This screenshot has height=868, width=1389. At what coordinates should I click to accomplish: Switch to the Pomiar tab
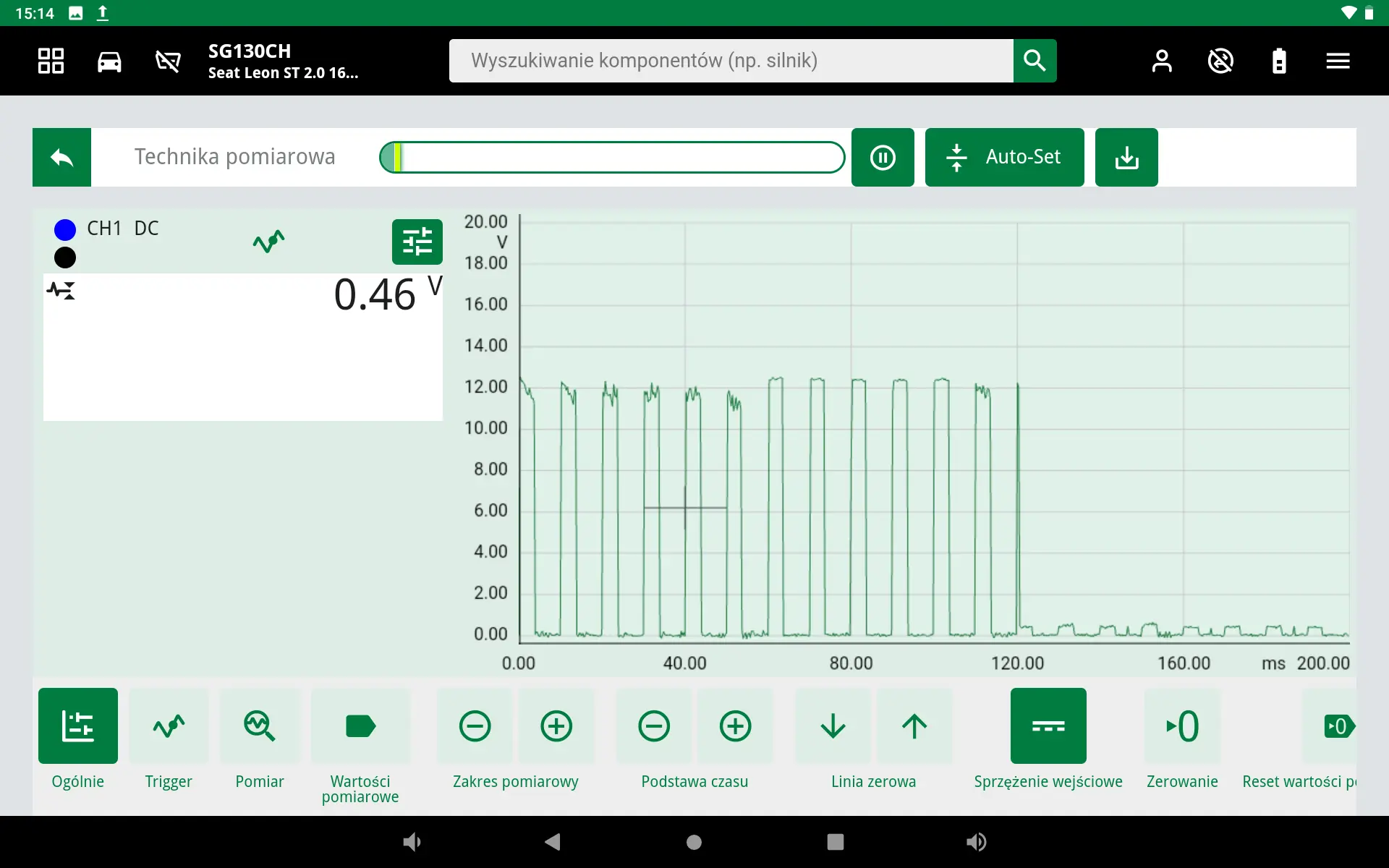[x=260, y=726]
